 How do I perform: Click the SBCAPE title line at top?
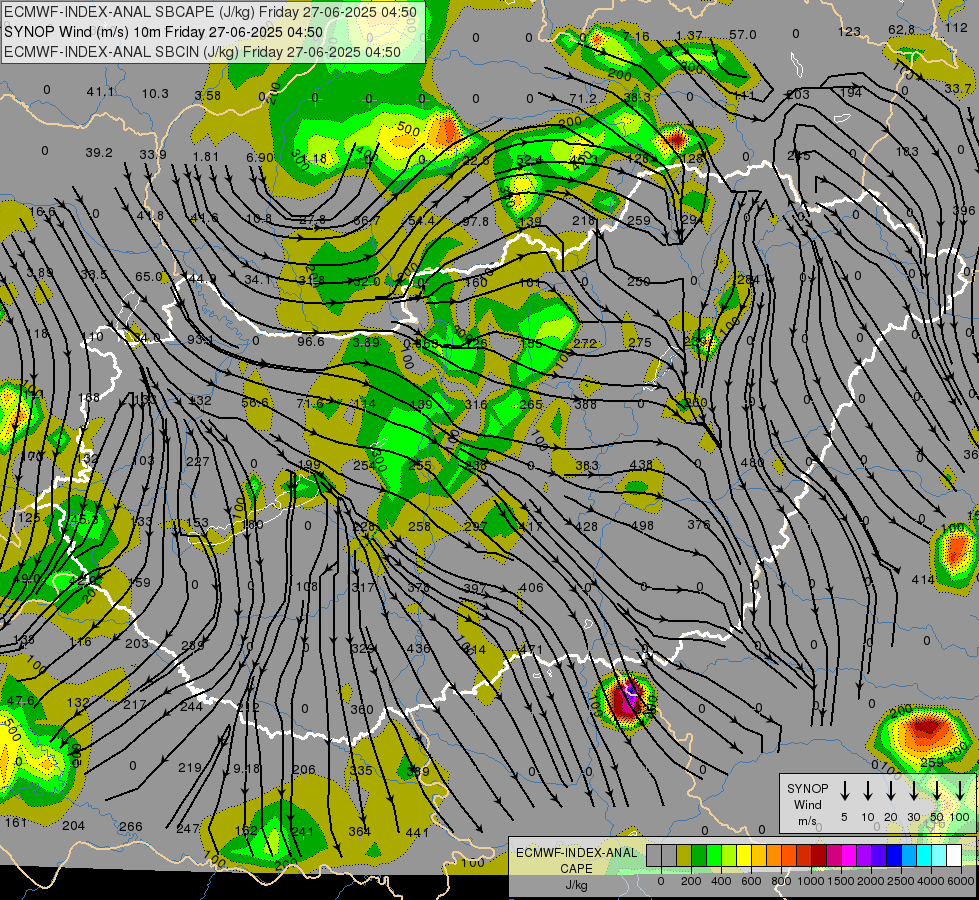(x=210, y=11)
